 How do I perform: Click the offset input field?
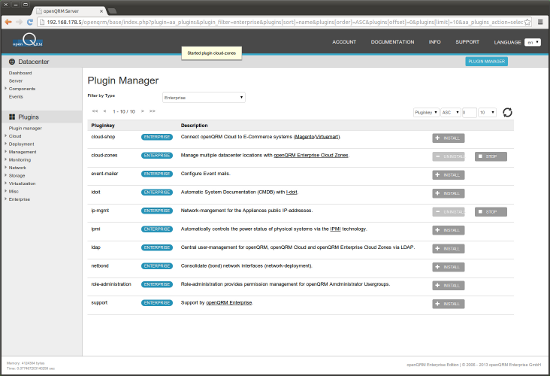pyautogui.click(x=469, y=112)
